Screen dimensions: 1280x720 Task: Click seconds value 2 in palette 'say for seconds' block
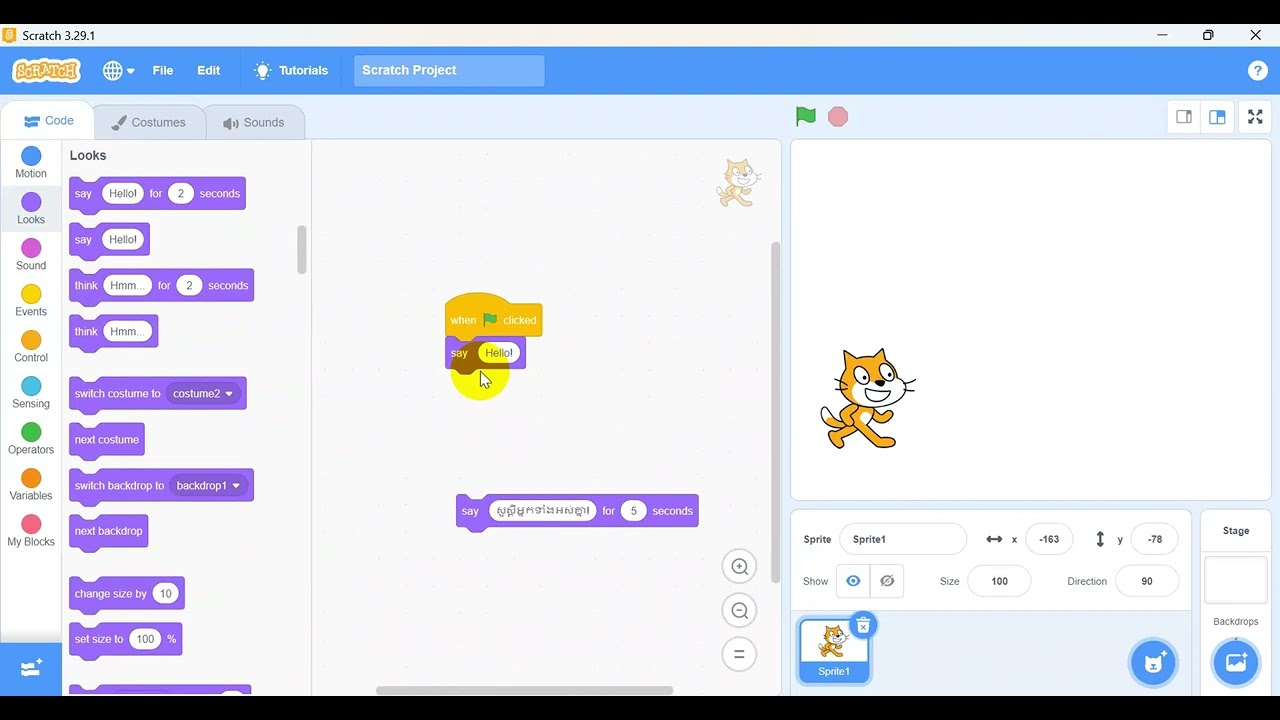coord(181,194)
